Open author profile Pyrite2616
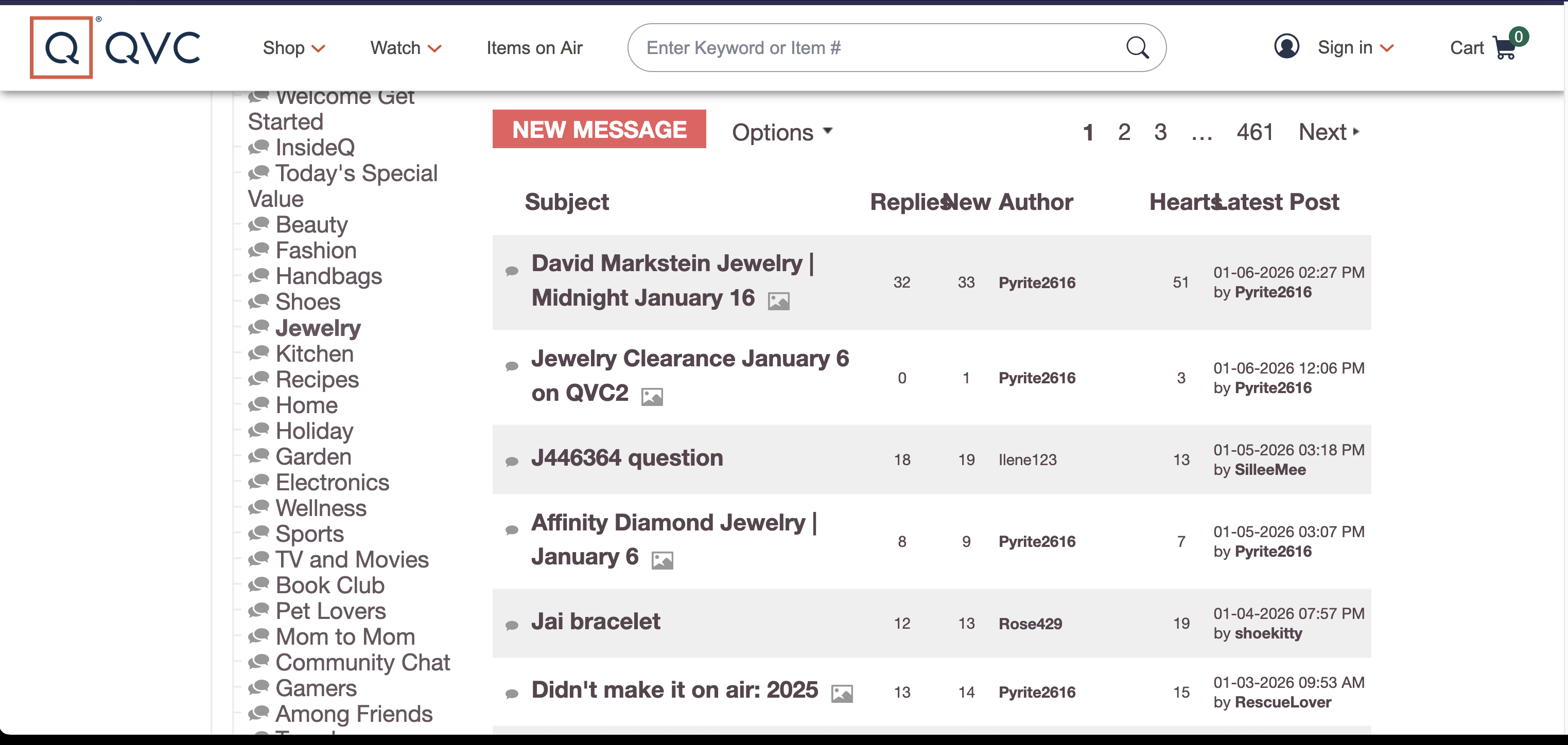 (x=1037, y=282)
